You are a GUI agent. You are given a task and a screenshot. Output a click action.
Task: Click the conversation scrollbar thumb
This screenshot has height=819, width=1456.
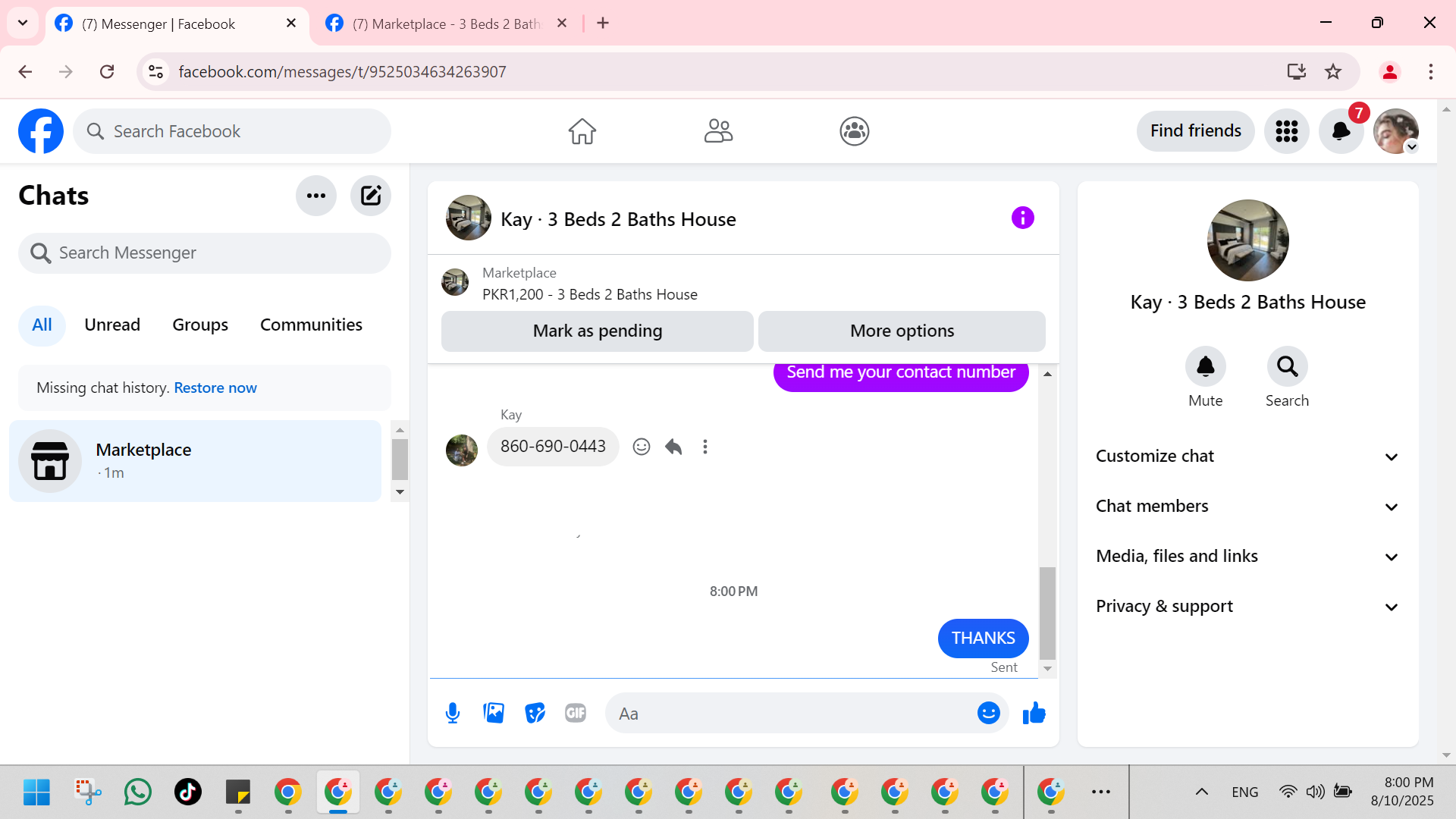[x=1047, y=613]
